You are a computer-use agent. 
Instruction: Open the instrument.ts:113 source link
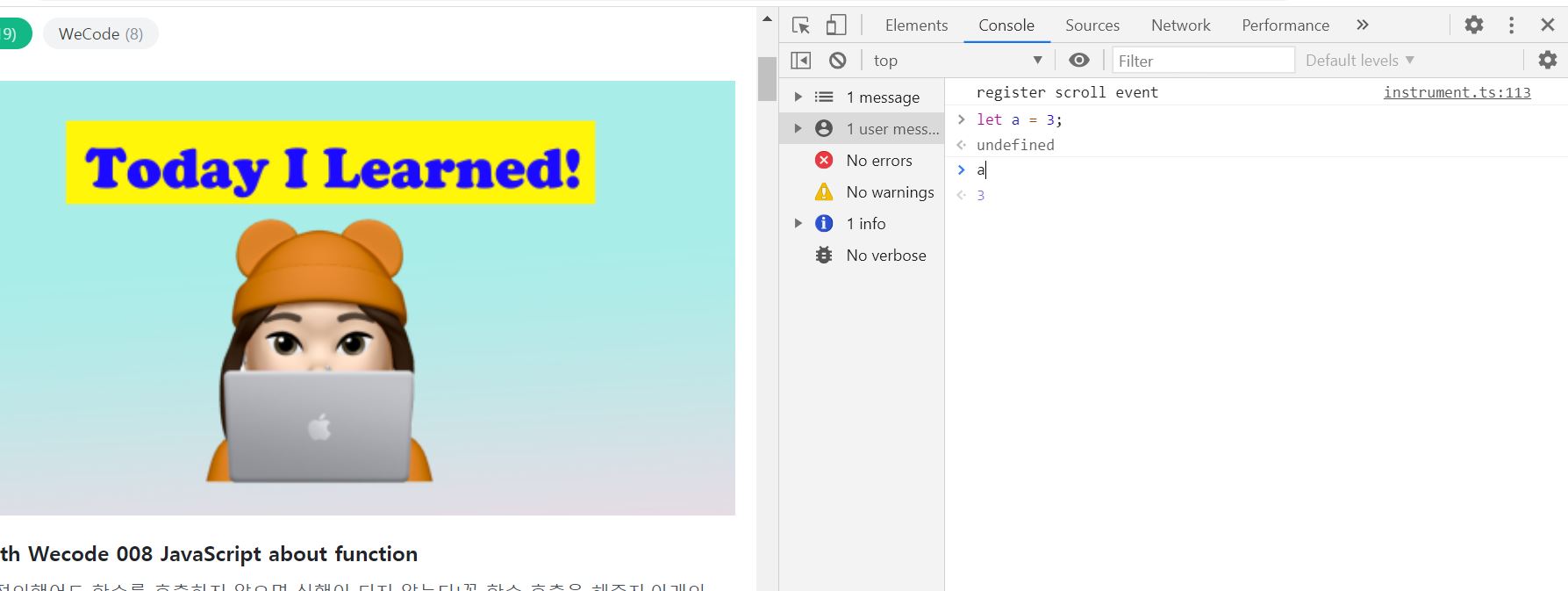click(x=1457, y=92)
